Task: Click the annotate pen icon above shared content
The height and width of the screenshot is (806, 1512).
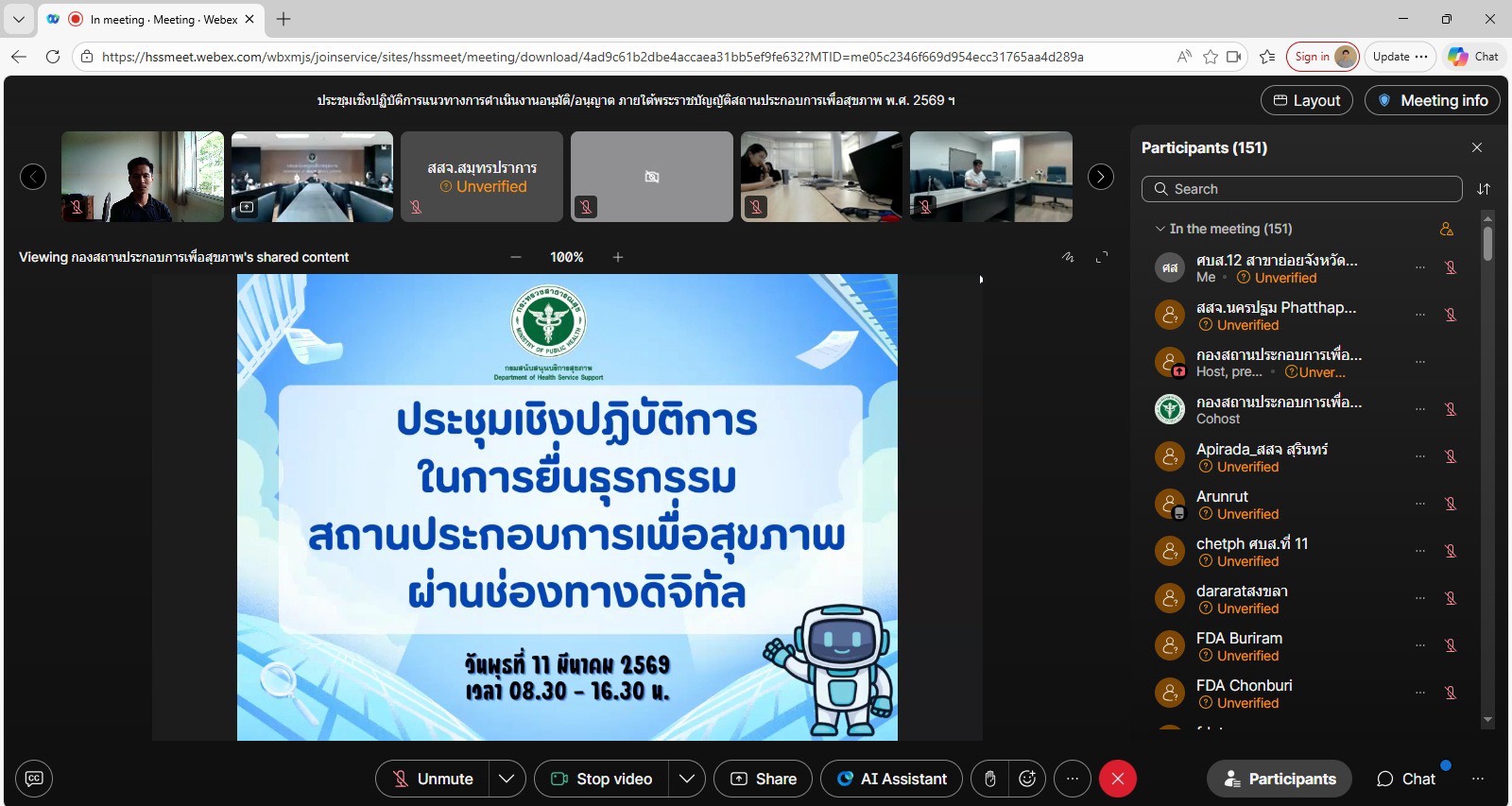Action: [1068, 257]
